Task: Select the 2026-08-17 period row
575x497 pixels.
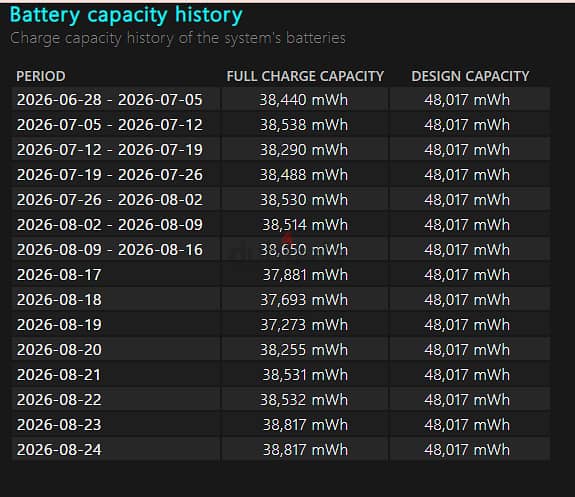Action: 281,274
